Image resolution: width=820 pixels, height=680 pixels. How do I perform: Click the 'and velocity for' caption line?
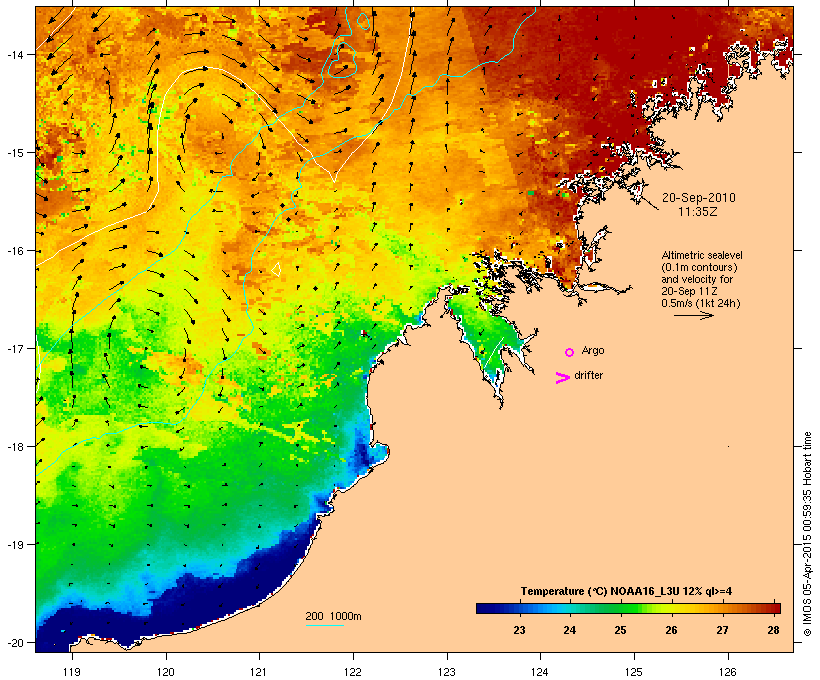point(697,279)
